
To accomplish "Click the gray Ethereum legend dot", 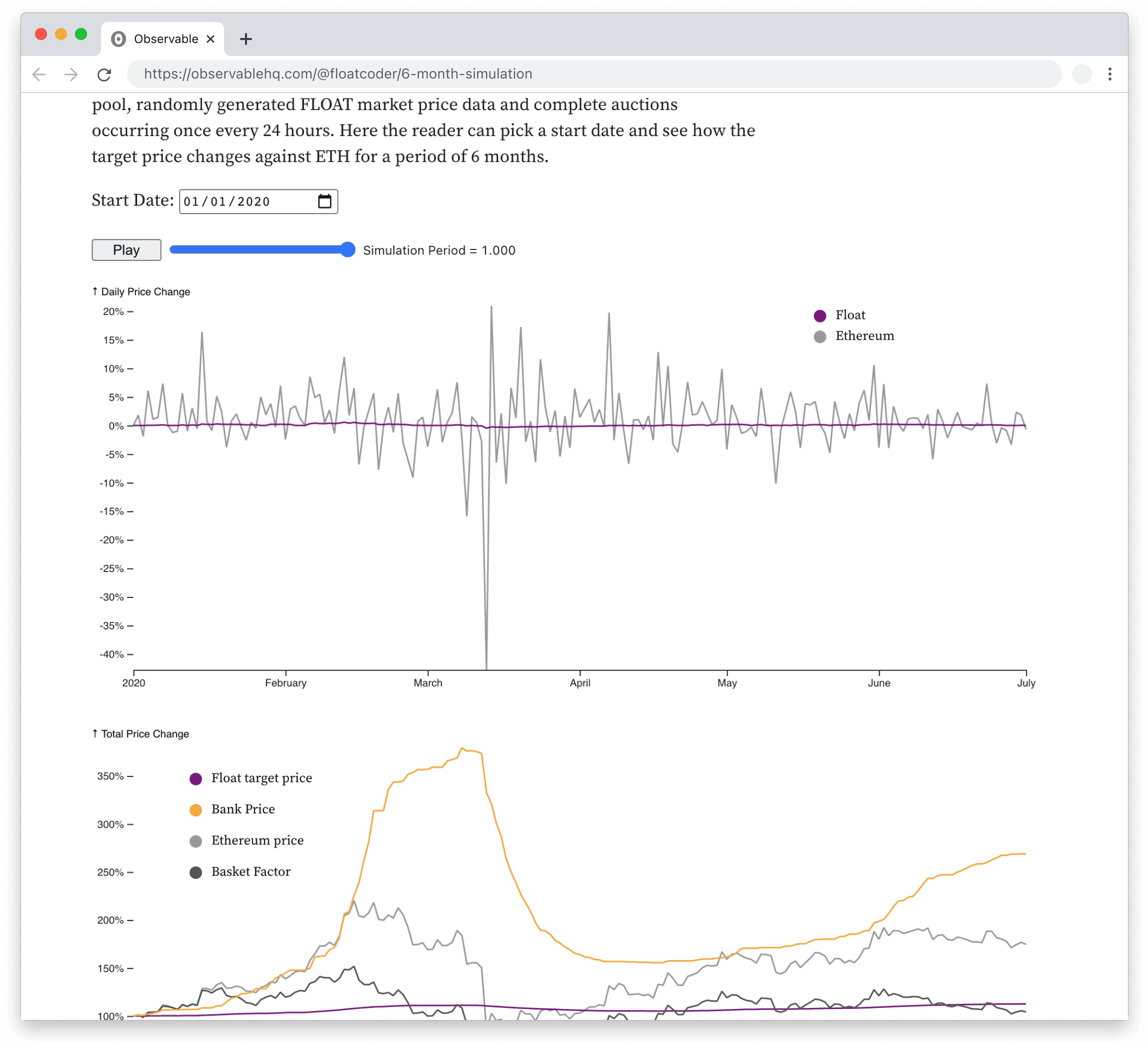I will [820, 336].
